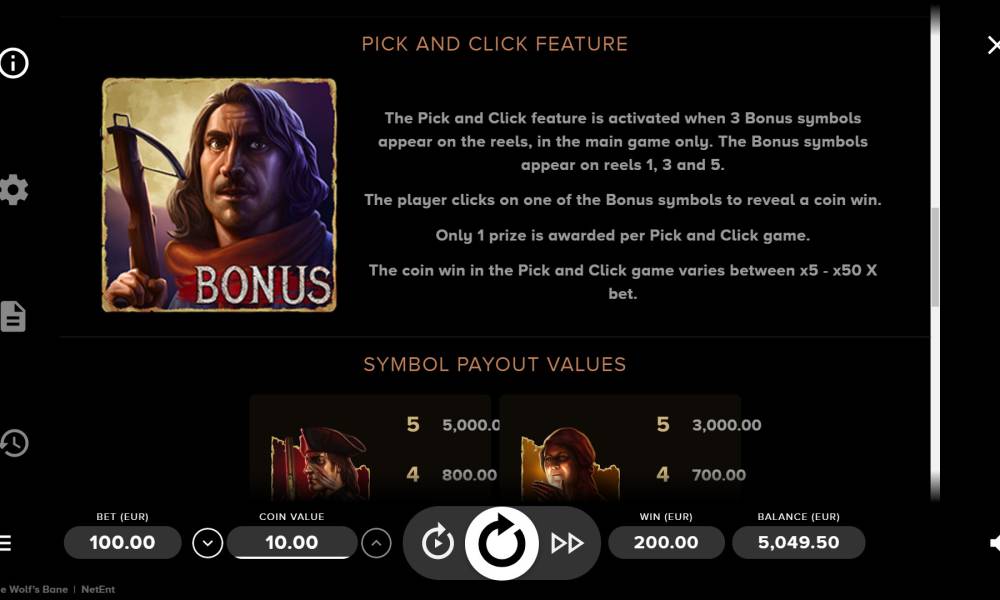
Task: Open the settings gear icon
Action: (13, 189)
